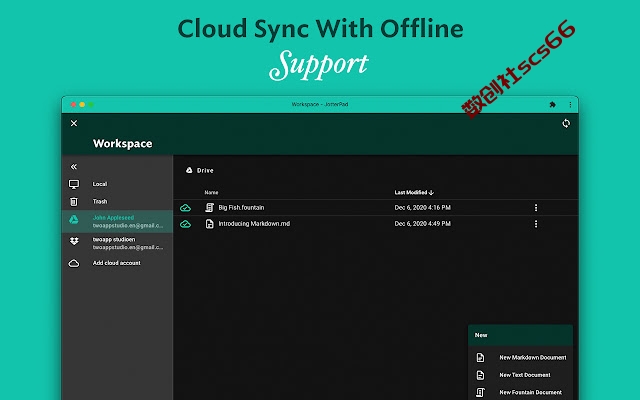This screenshot has width=640, height=400.
Task: Open the title bar three-dot menu
Action: click(x=570, y=104)
